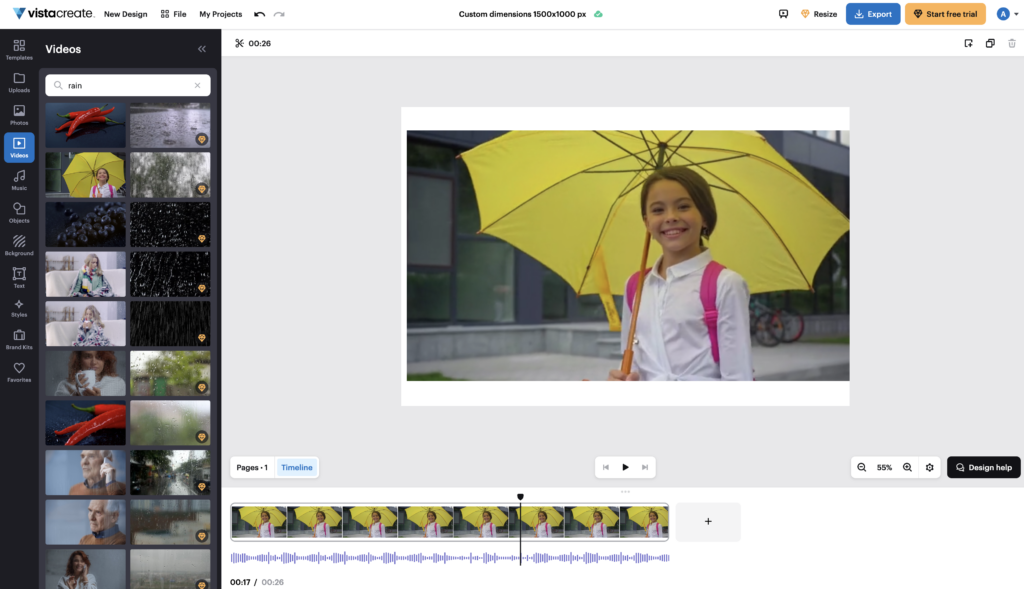This screenshot has height=589, width=1024.
Task: Click the undo arrow icon
Action: pyautogui.click(x=260, y=14)
